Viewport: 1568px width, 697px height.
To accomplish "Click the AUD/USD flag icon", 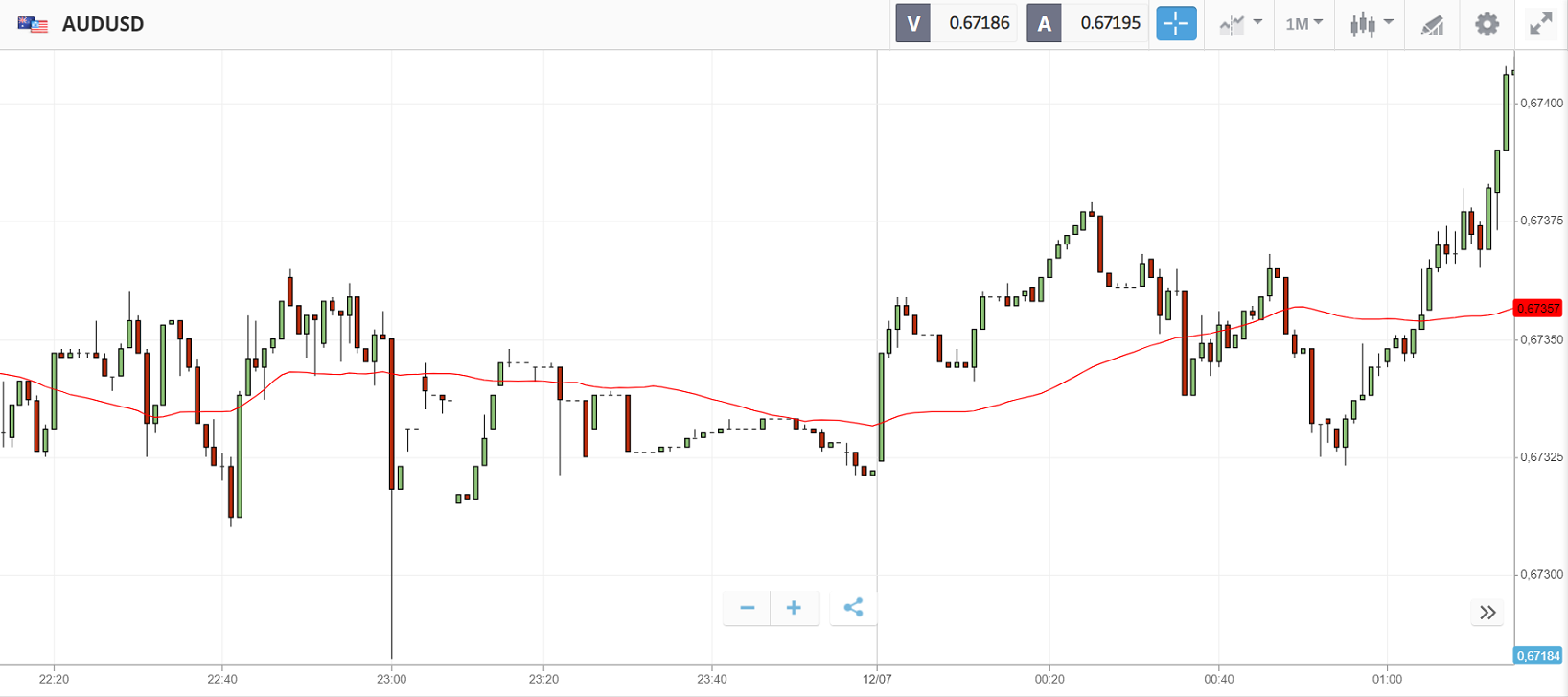I will click(x=33, y=24).
